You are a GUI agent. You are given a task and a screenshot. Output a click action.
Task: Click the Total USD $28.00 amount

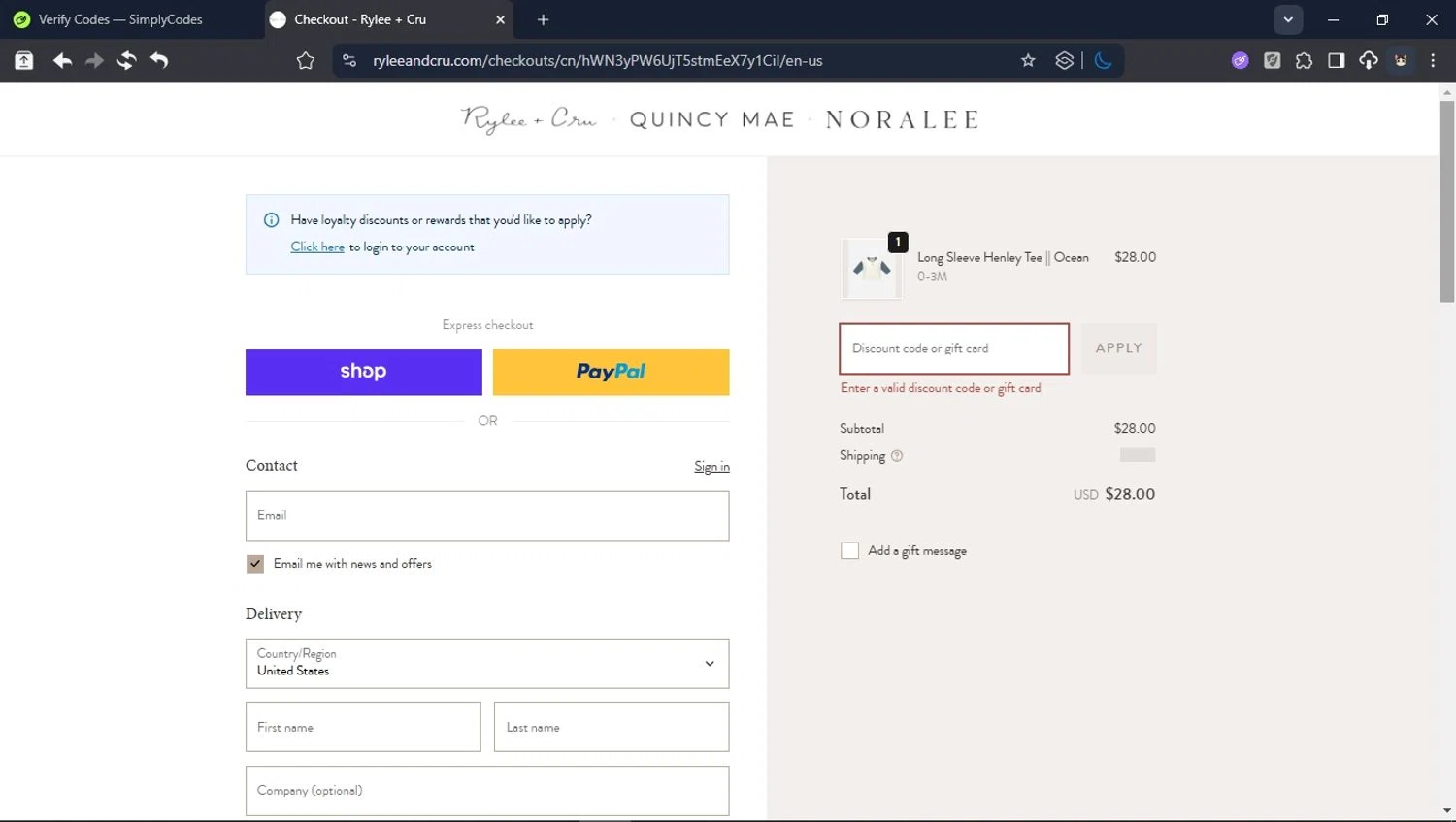[x=1114, y=495]
